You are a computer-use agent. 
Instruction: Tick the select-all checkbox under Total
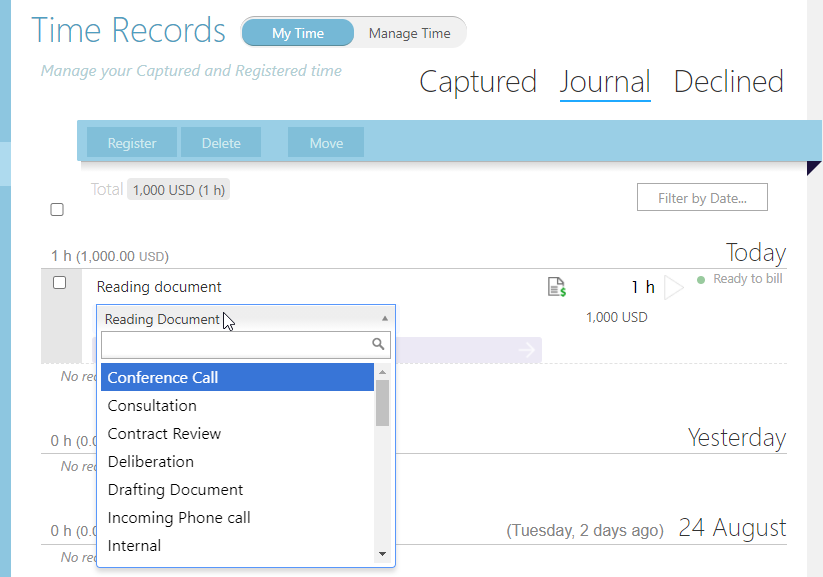tap(57, 210)
